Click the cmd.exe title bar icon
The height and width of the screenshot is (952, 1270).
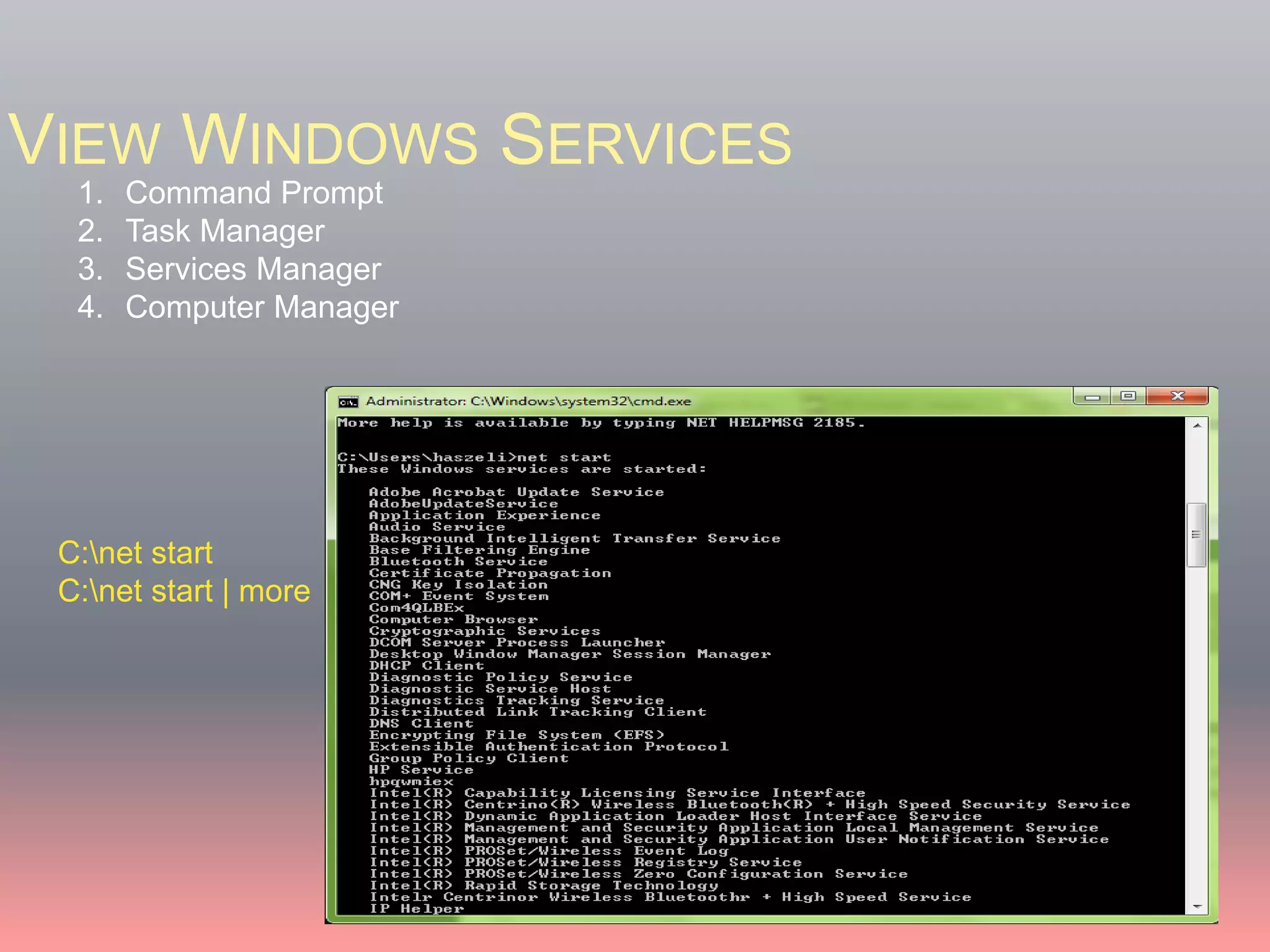click(x=348, y=402)
